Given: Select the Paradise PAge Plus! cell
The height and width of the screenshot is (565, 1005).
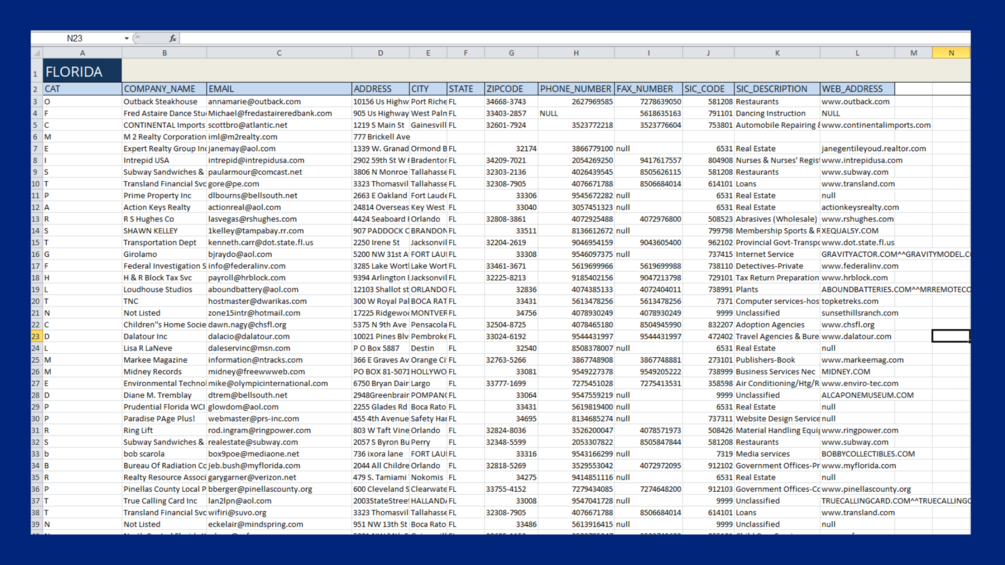Looking at the screenshot, I should coord(164,418).
